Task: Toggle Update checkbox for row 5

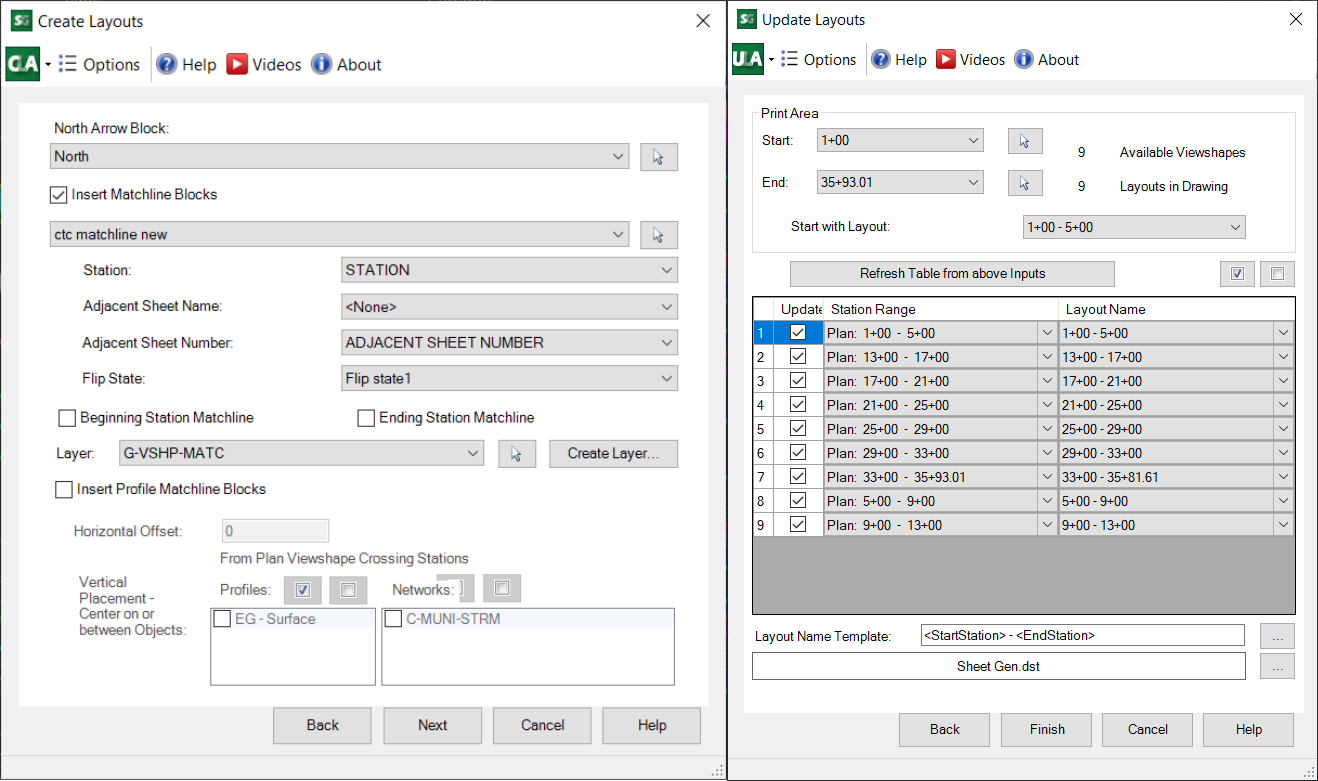Action: (798, 429)
